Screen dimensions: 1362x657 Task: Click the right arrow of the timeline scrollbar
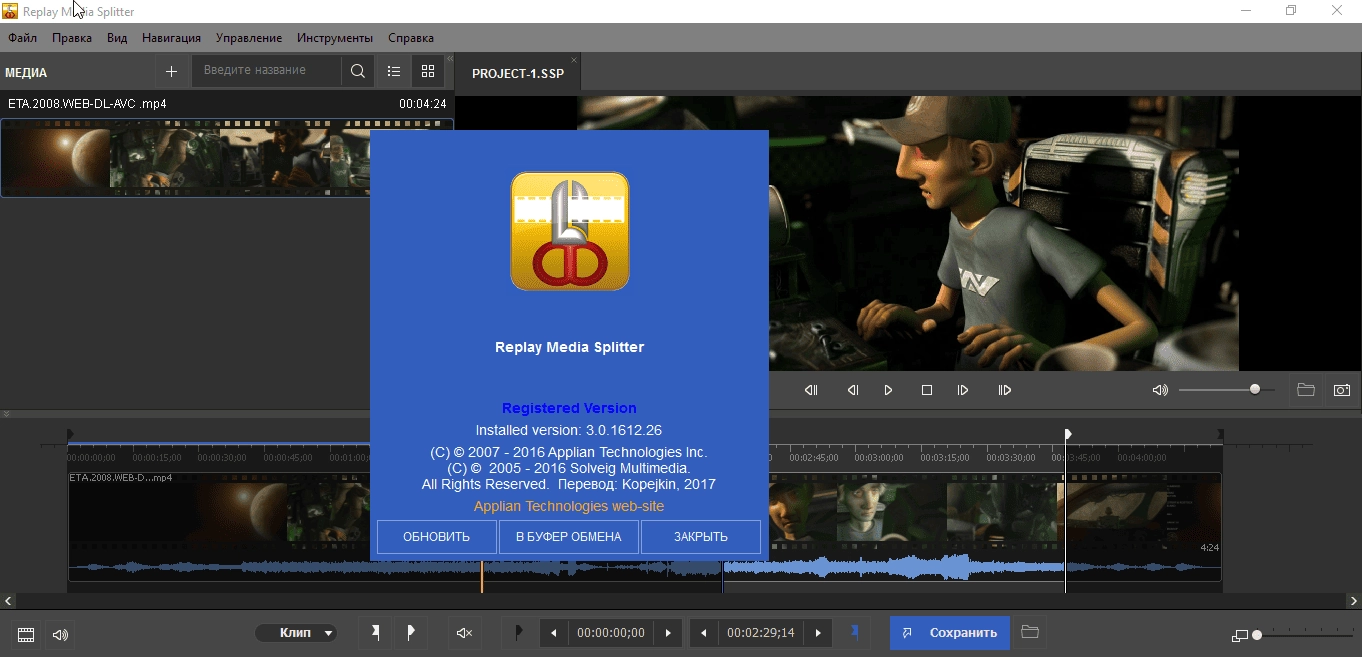(1354, 601)
